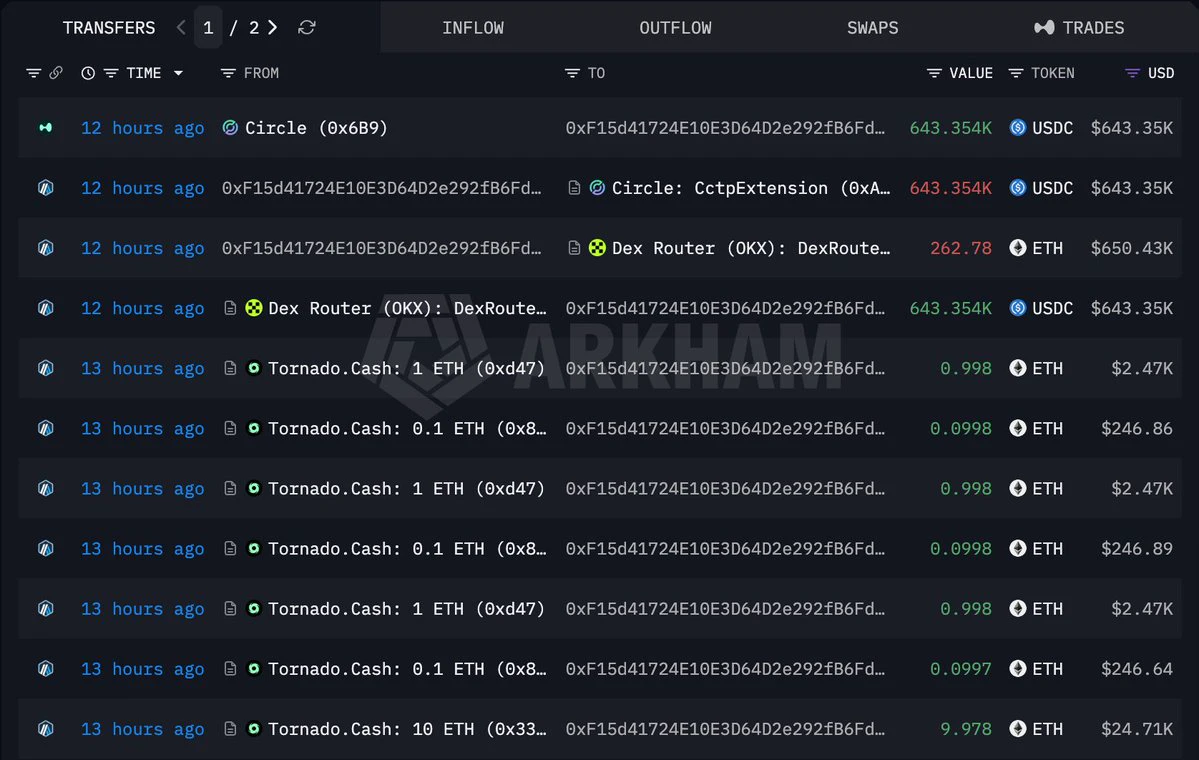Click the chain icon on the Circle (0x6B9) row
The width and height of the screenshot is (1199, 760).
point(46,128)
